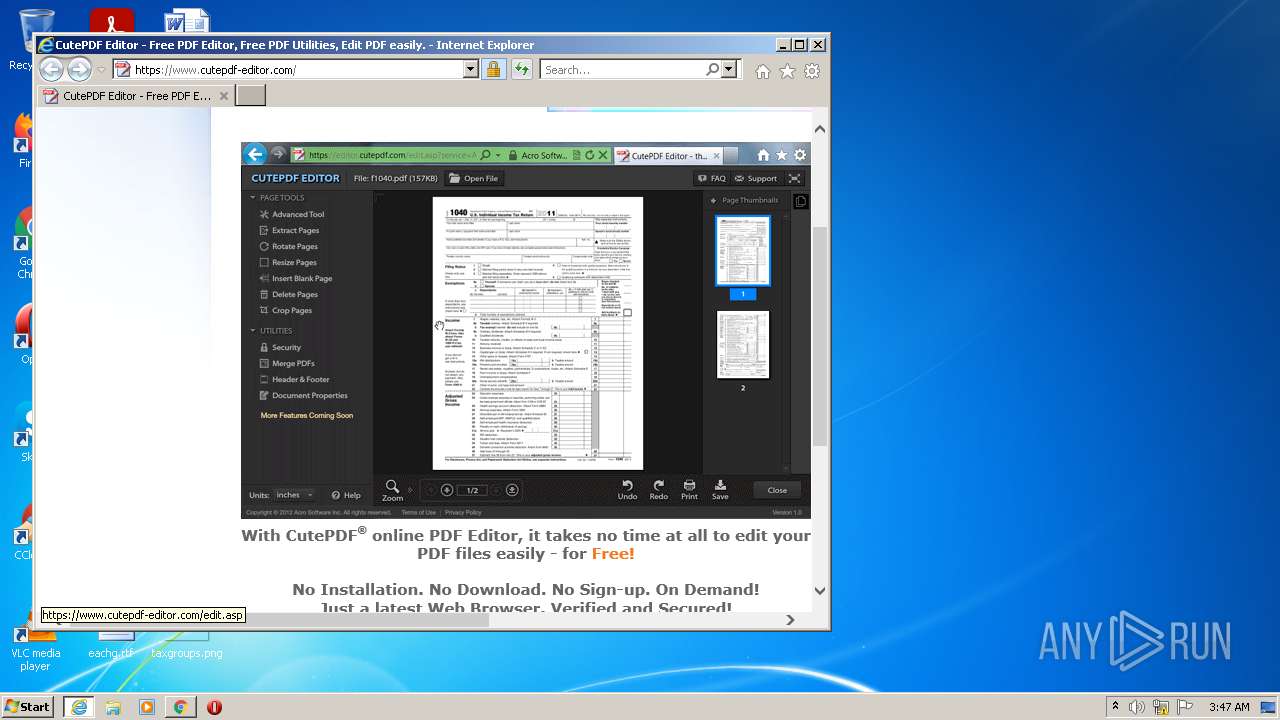1280x720 pixels.
Task: Open Windows Explorer folder from the taskbar
Action: coord(113,707)
